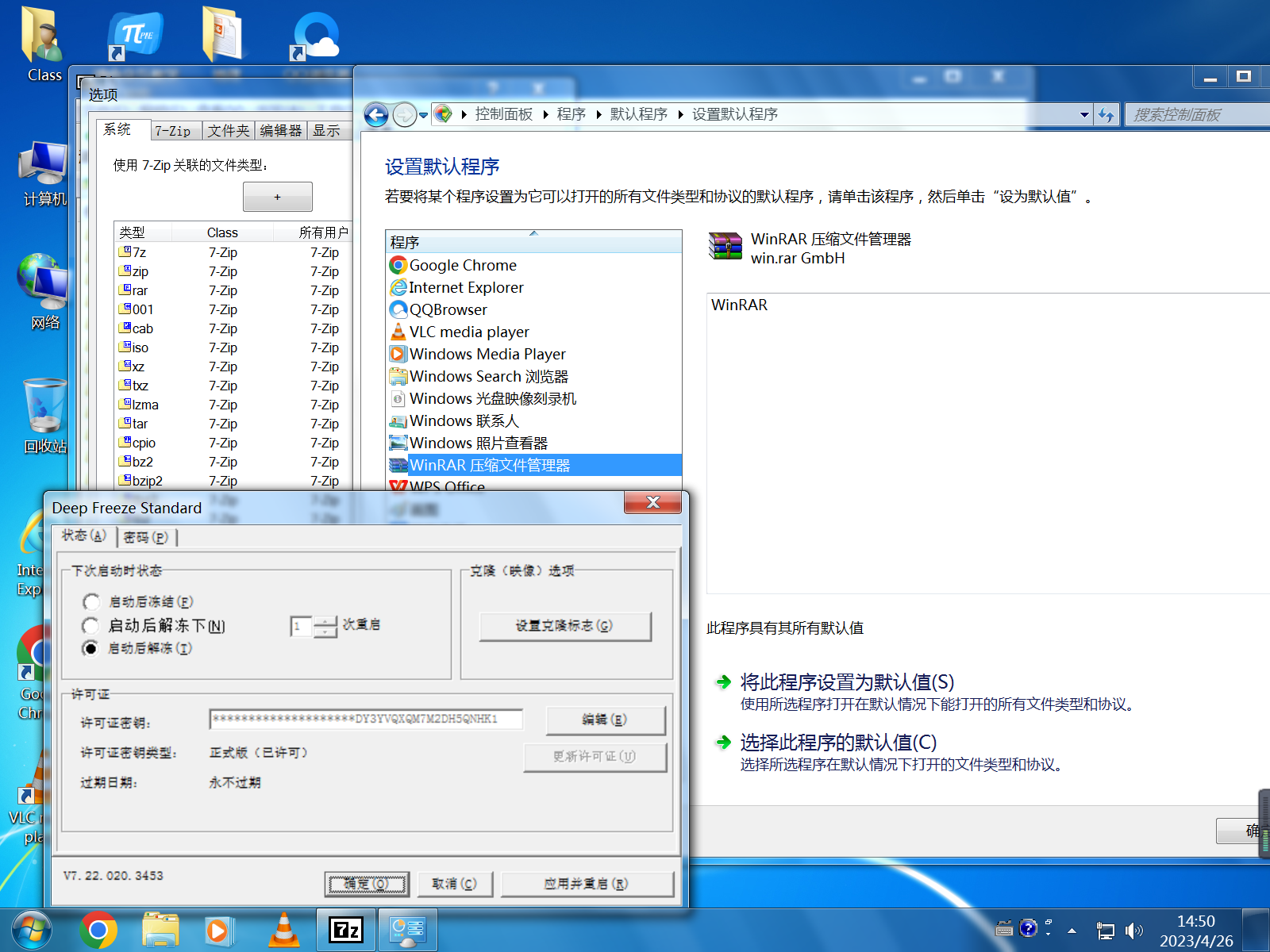This screenshot has height=952, width=1270.
Task: Select the rar row in file types
Action: coord(233,290)
